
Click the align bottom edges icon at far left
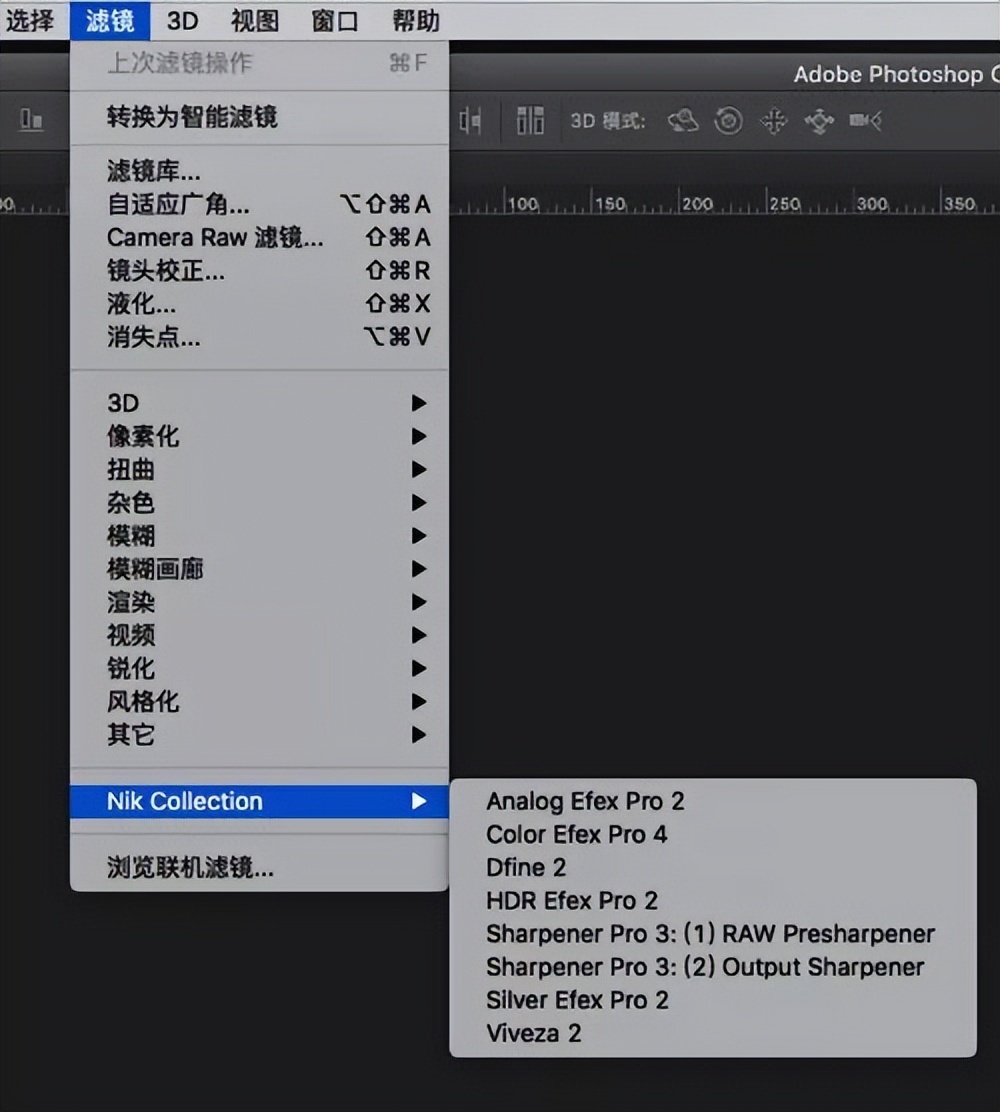[32, 121]
